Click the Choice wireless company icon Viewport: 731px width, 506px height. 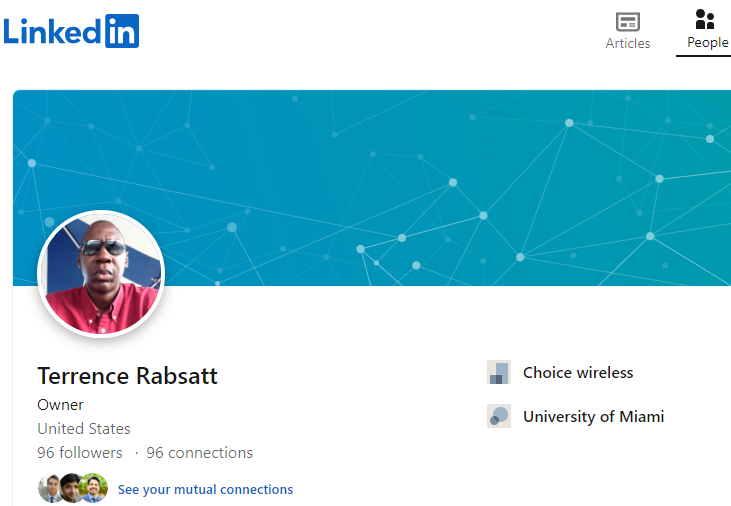coord(499,372)
